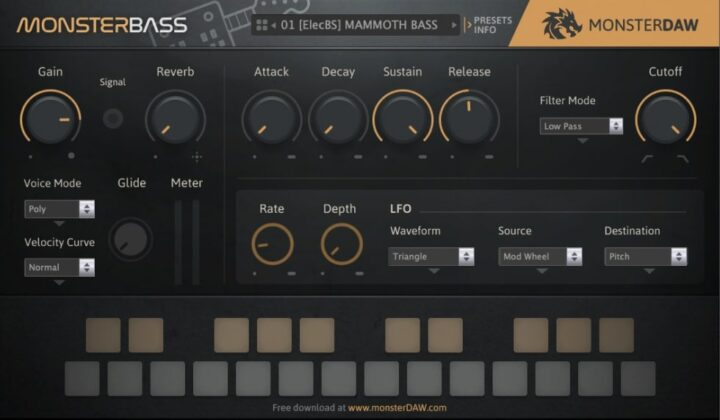Expand the Voice Mode Poly dropdown
Screen dimensions: 720x420
[x=59, y=209]
